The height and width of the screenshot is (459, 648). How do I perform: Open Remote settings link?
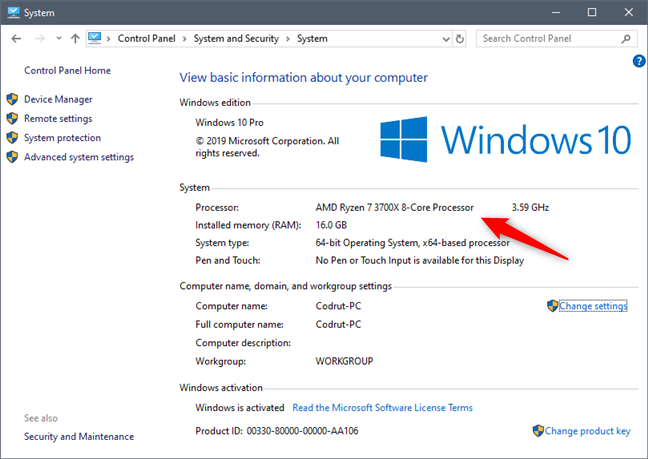58,119
